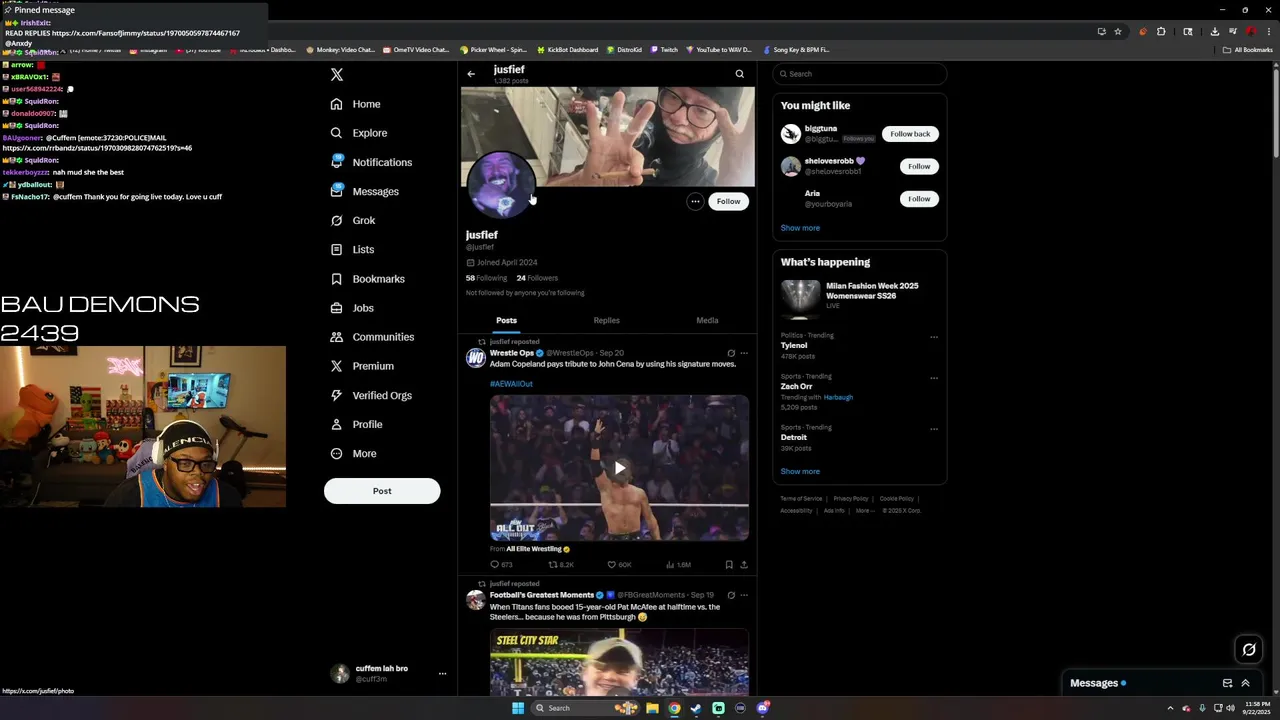Open the profile three-dot options button
1280x720 pixels.
click(x=695, y=201)
